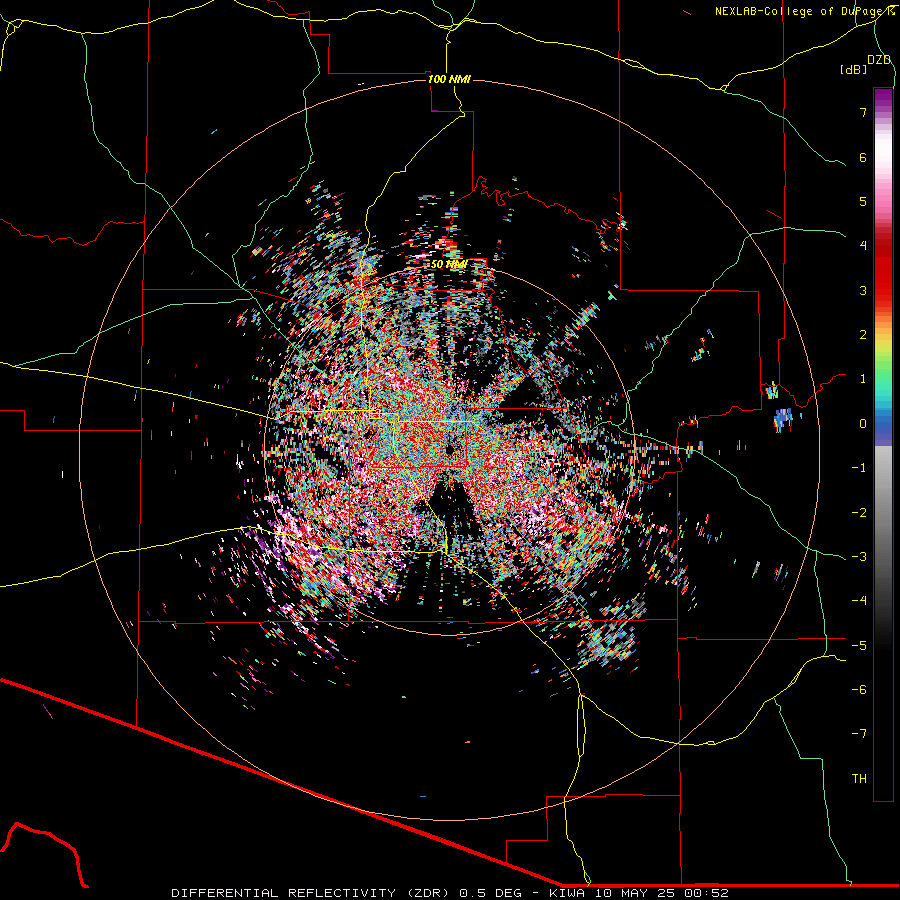Click the DZD product label above the scale
The height and width of the screenshot is (900, 900).
(879, 60)
